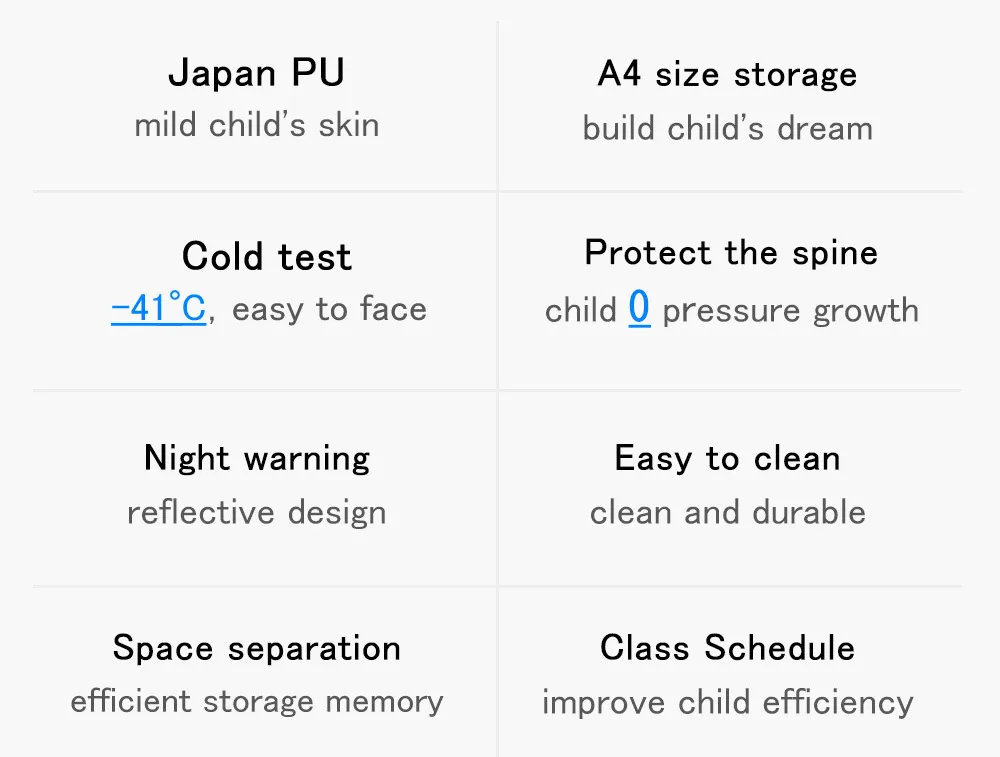
Task: Click the efficient storage memory text
Action: [x=257, y=702]
